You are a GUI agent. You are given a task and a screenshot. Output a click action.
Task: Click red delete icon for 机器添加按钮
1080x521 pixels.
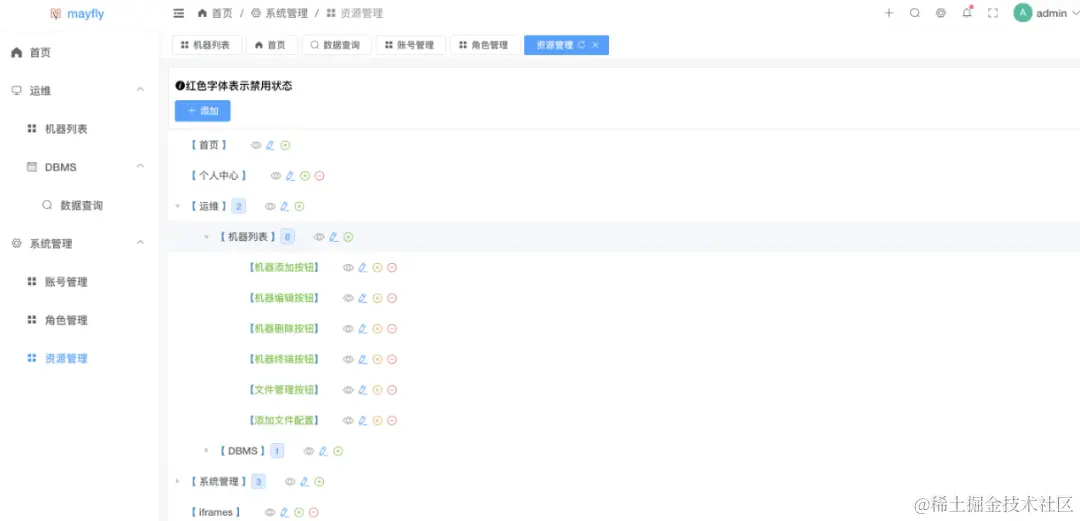(x=392, y=267)
